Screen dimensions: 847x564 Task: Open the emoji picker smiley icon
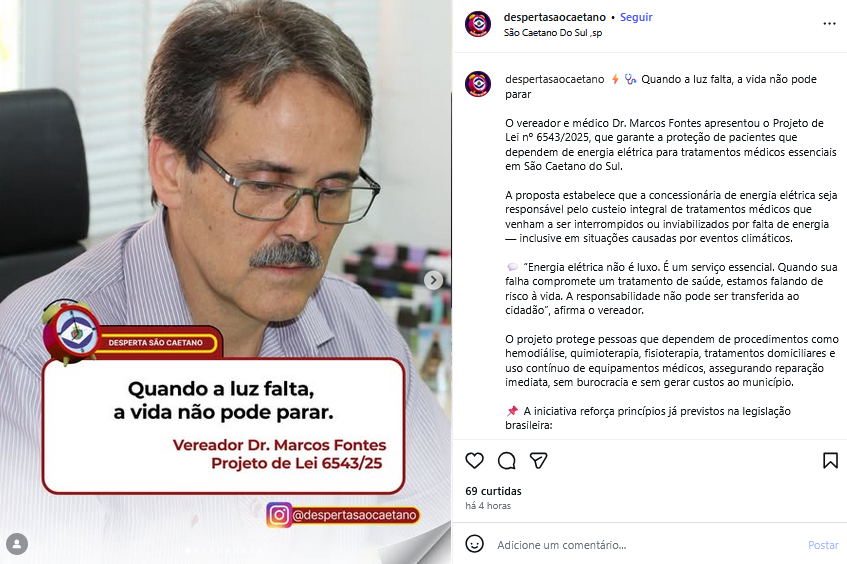click(x=474, y=543)
